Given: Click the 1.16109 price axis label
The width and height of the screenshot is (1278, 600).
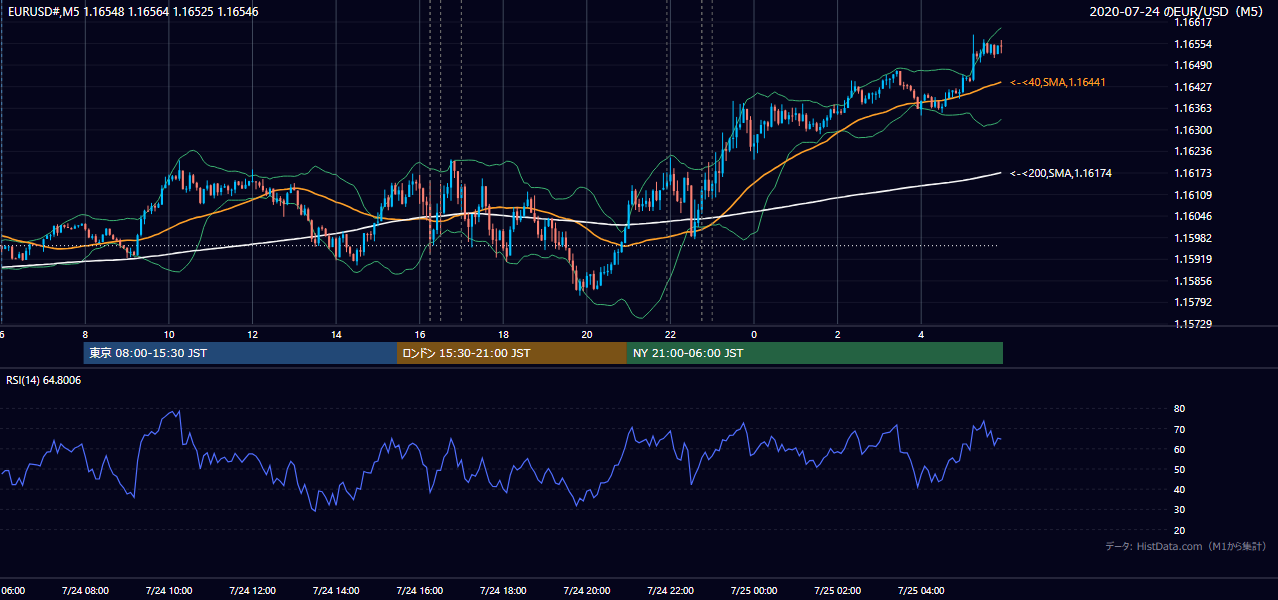Looking at the screenshot, I should coord(1193,195).
